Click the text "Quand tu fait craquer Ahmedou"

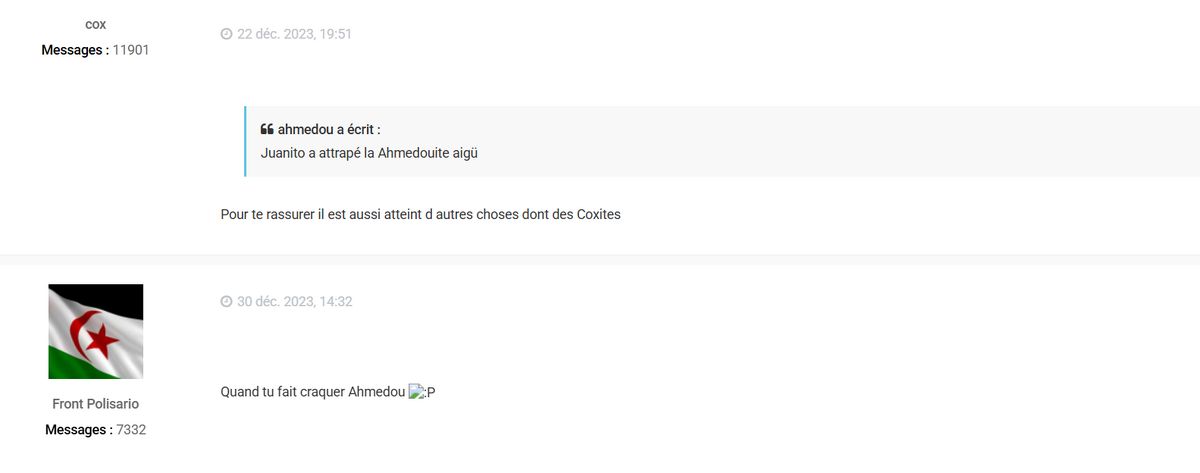pos(312,392)
